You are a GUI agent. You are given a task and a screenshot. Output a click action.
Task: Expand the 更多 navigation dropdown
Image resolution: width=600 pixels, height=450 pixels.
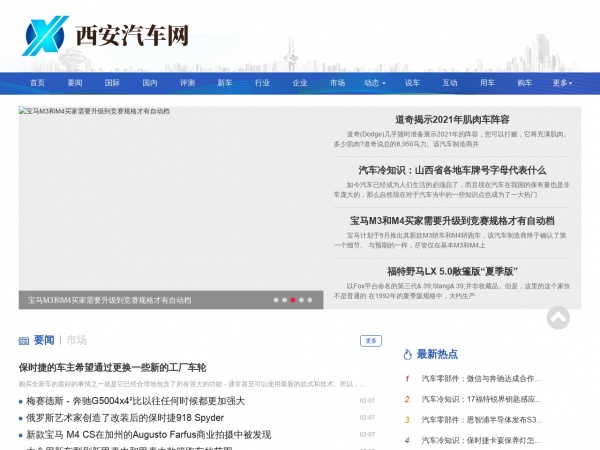point(562,83)
